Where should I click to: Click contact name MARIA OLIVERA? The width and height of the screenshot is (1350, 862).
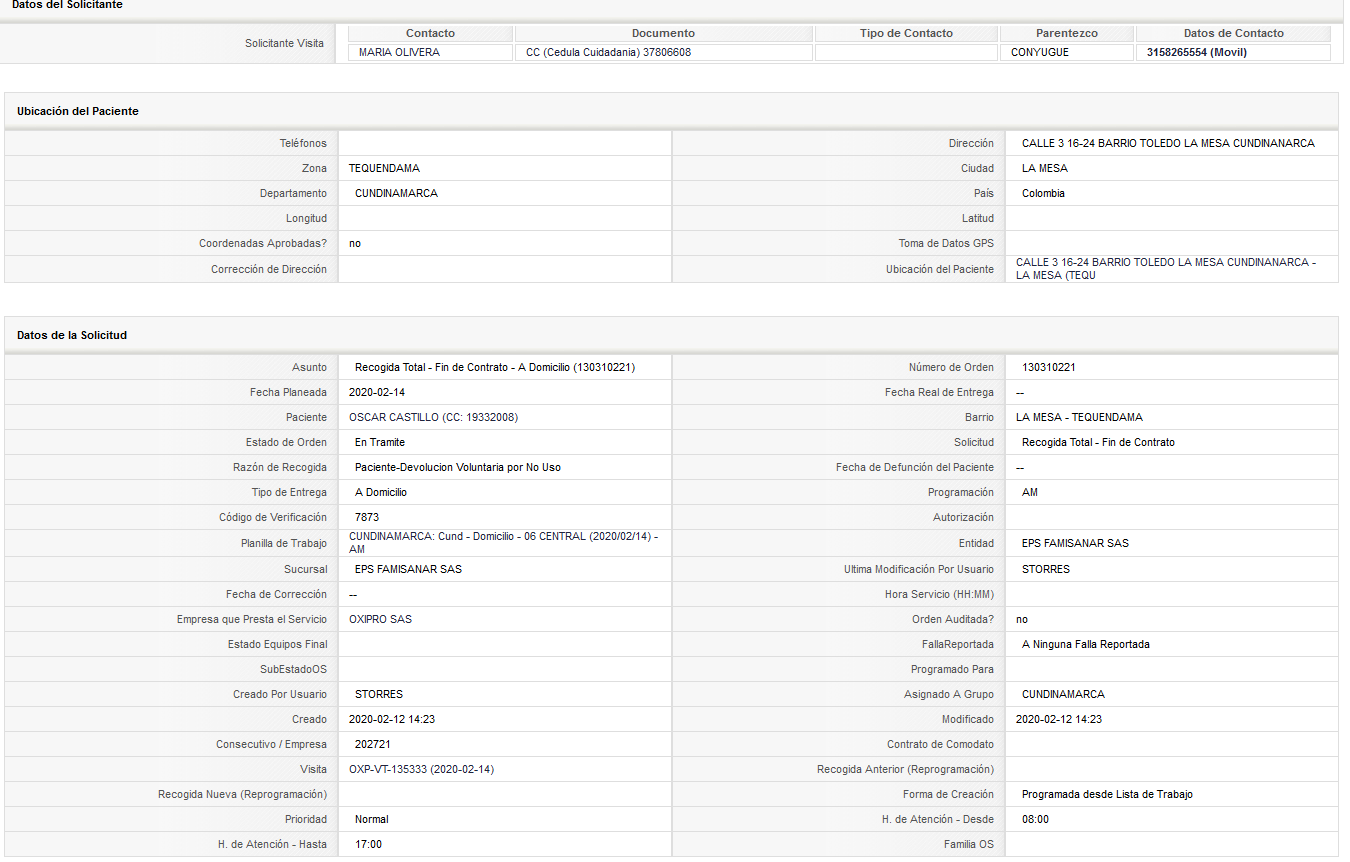[399, 52]
